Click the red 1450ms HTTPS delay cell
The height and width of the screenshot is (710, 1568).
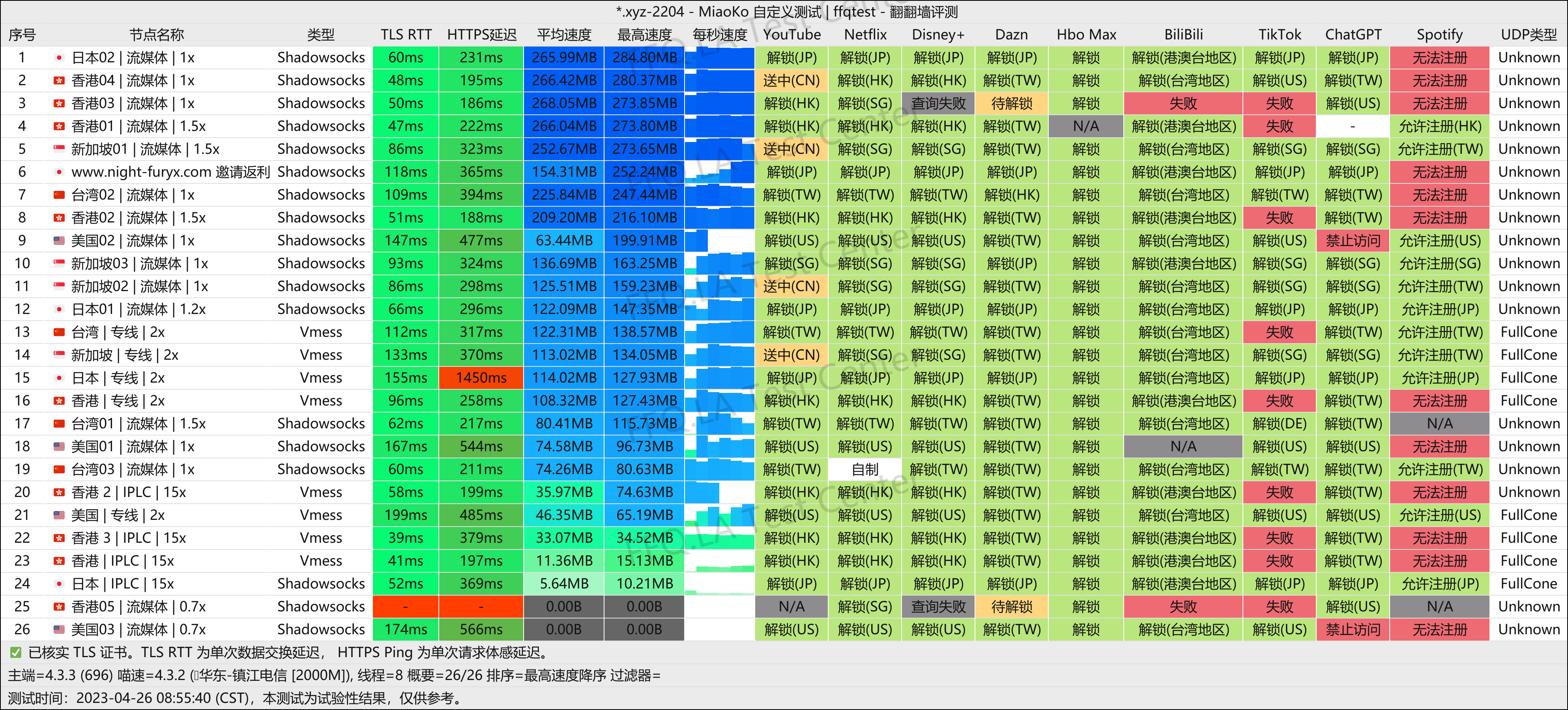click(x=481, y=378)
